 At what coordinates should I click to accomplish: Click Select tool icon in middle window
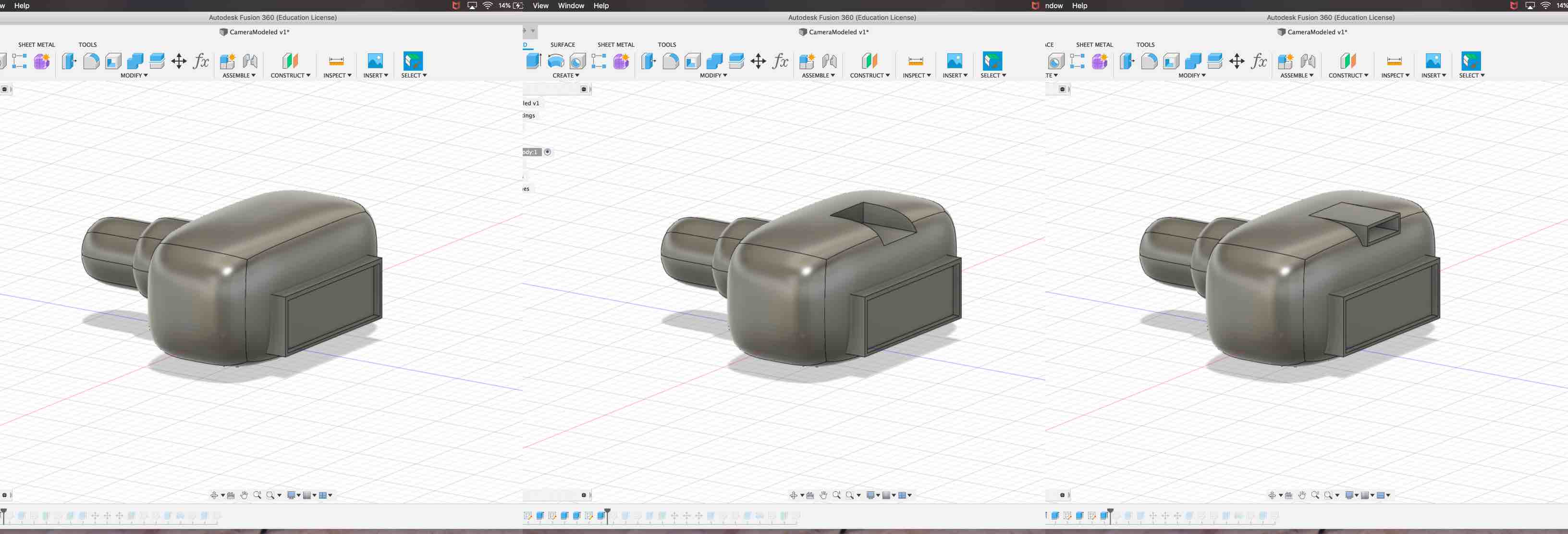pos(992,61)
